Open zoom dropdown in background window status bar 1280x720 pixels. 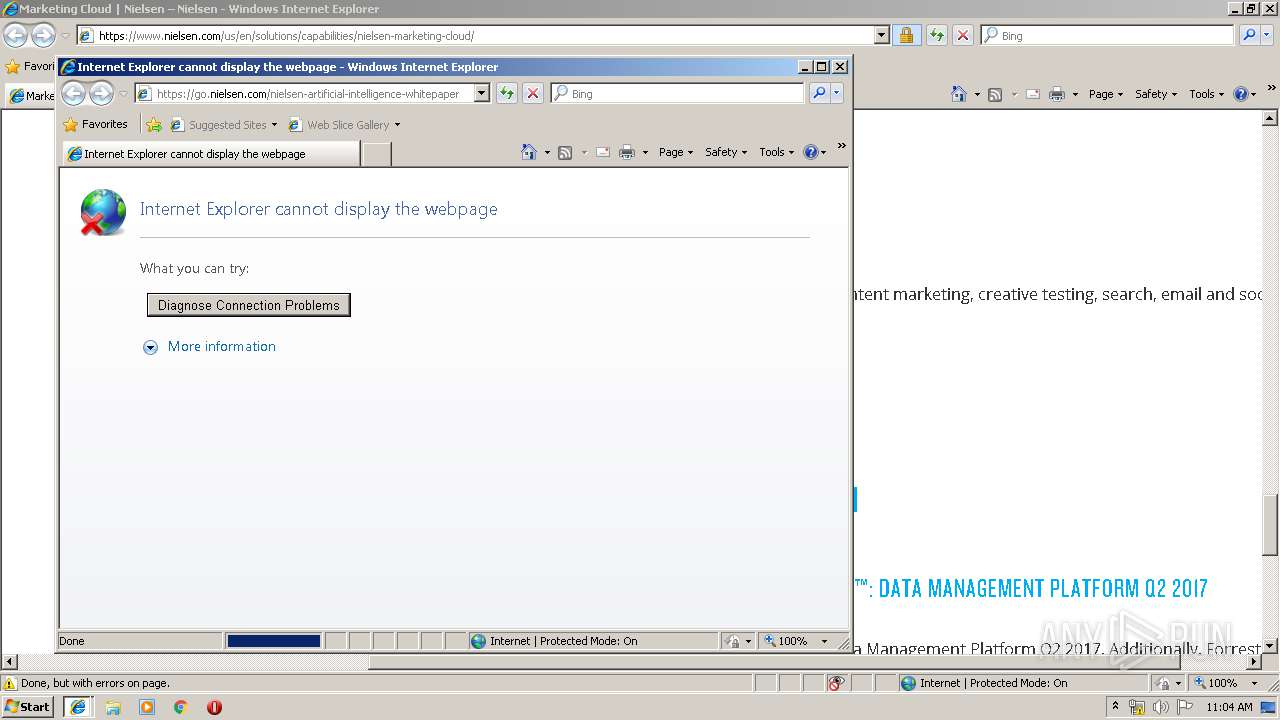coord(1255,683)
